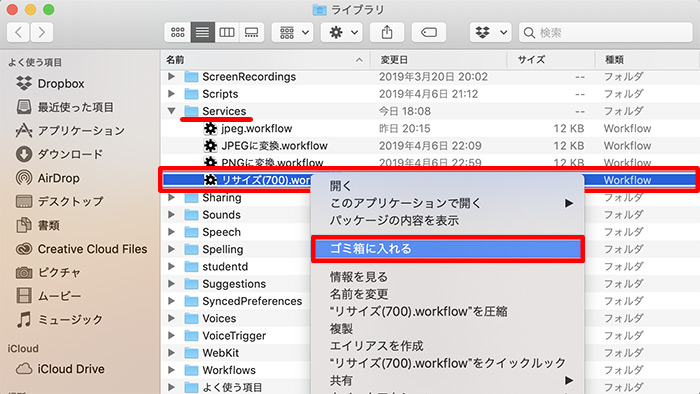The height and width of the screenshot is (394, 700).
Task: Open 最近使った項目 in the sidebar
Action: pos(65,107)
